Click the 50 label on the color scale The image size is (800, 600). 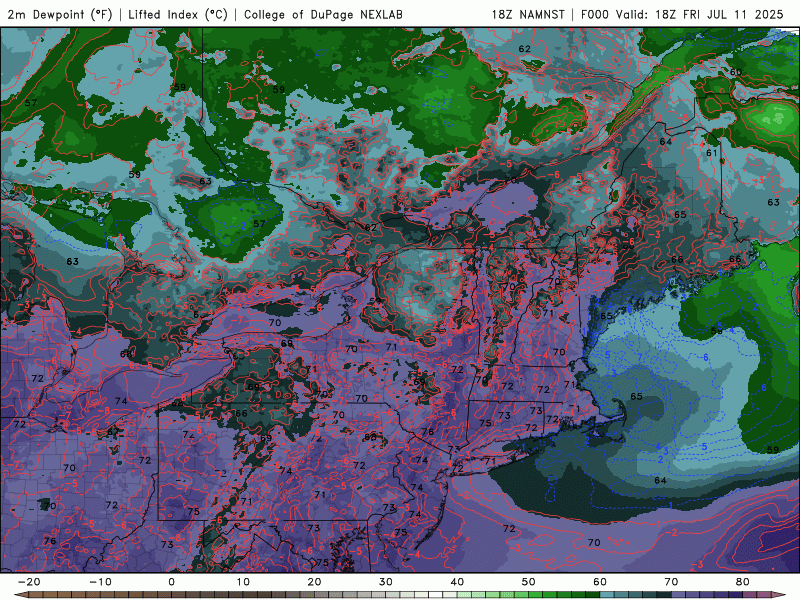coord(529,582)
